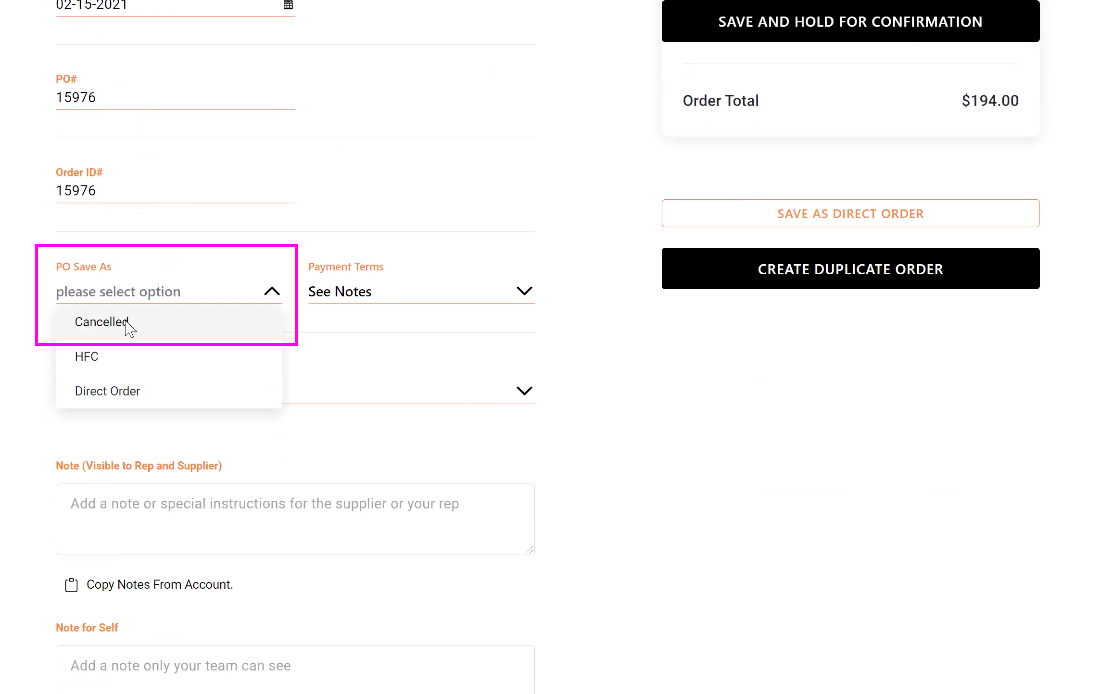
Task: Open the unlabeled dropdown chevron below Payment Terms
Action: pos(524,391)
